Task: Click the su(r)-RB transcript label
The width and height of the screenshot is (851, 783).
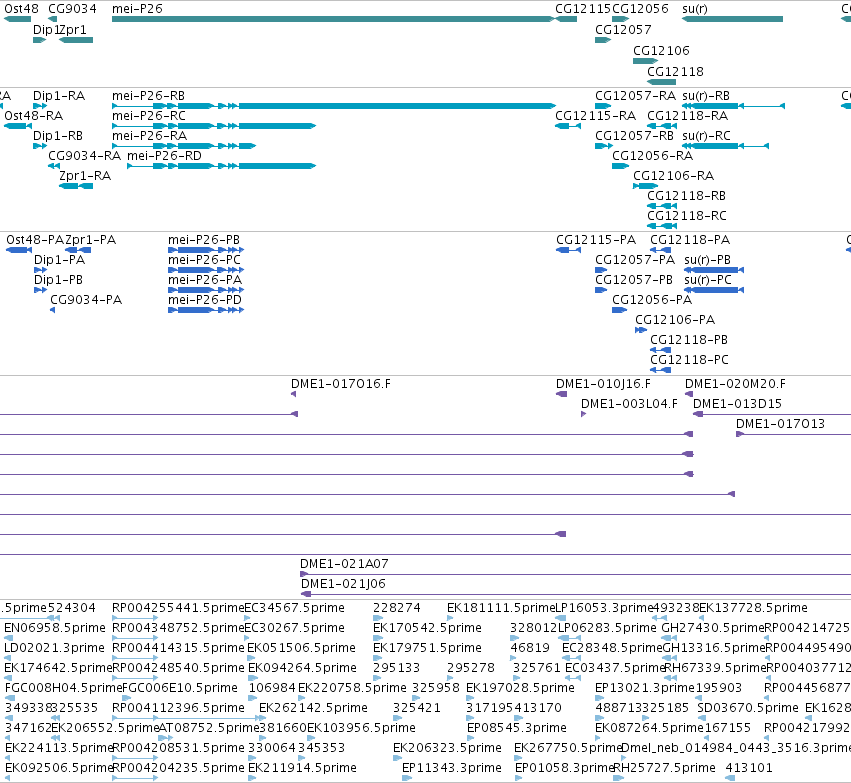Action: point(706,96)
